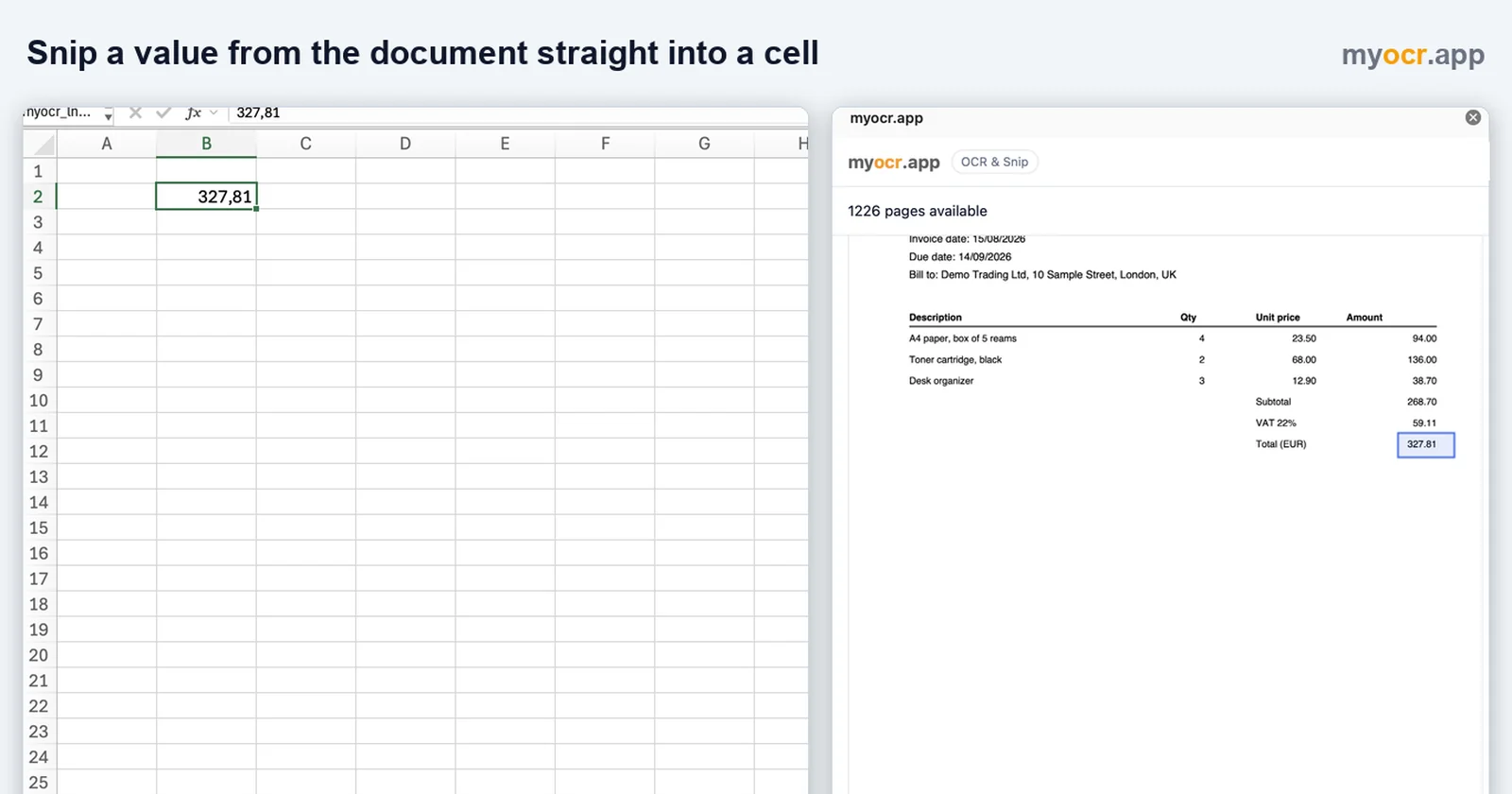Expand the fx function chevron
1512x794 pixels.
214,112
